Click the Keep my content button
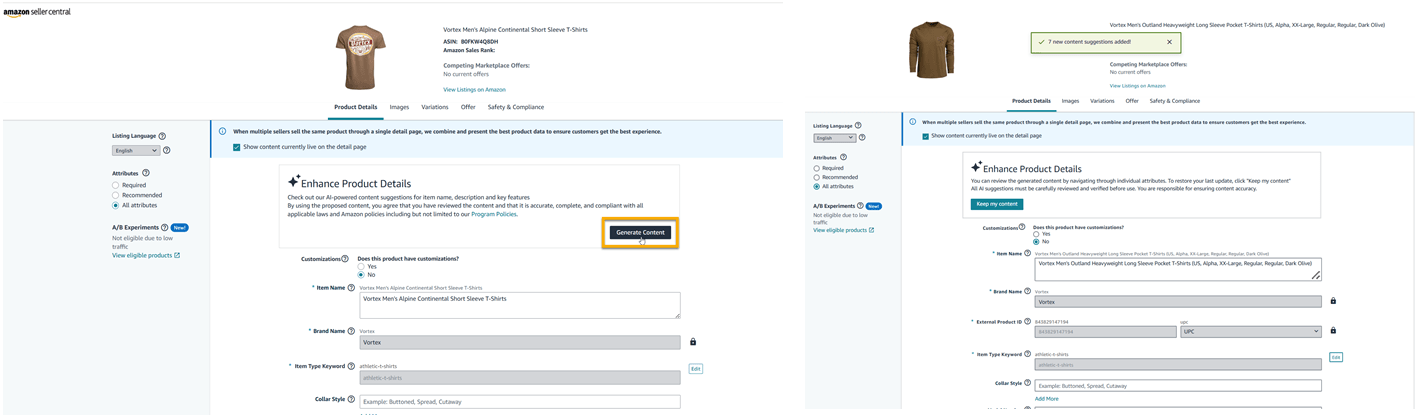Viewport: 1415px width, 415px height. [996, 204]
